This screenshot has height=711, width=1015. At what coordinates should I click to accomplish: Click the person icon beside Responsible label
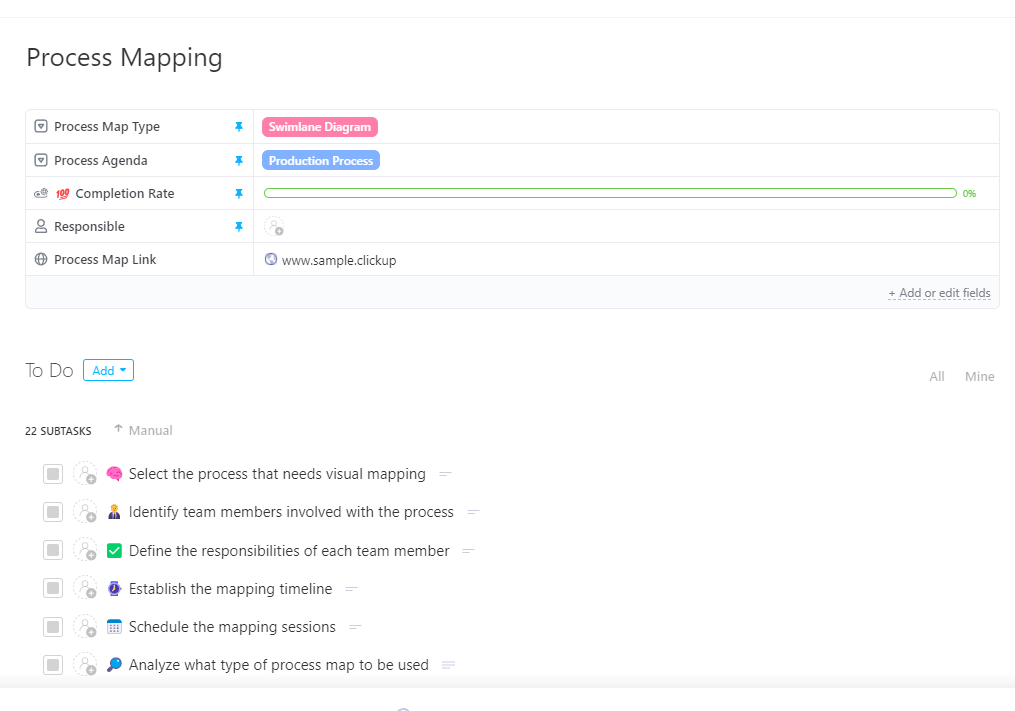[x=40, y=226]
